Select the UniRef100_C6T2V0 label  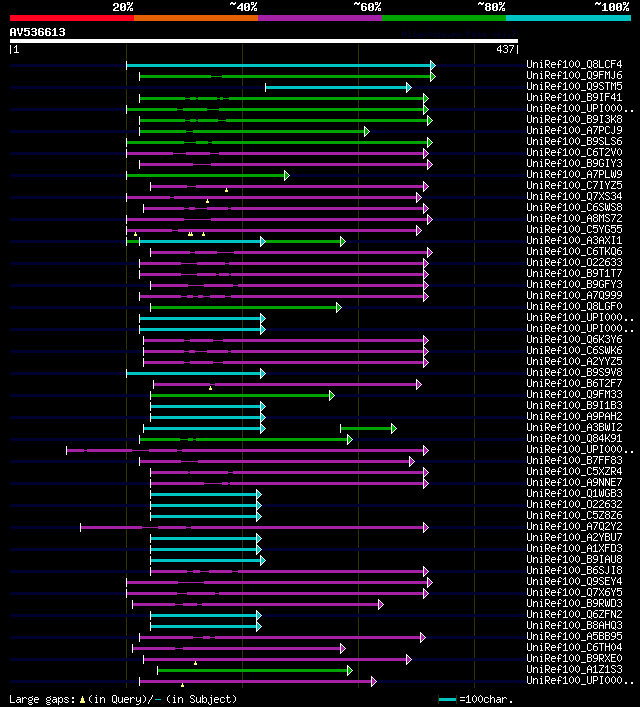pos(574,152)
